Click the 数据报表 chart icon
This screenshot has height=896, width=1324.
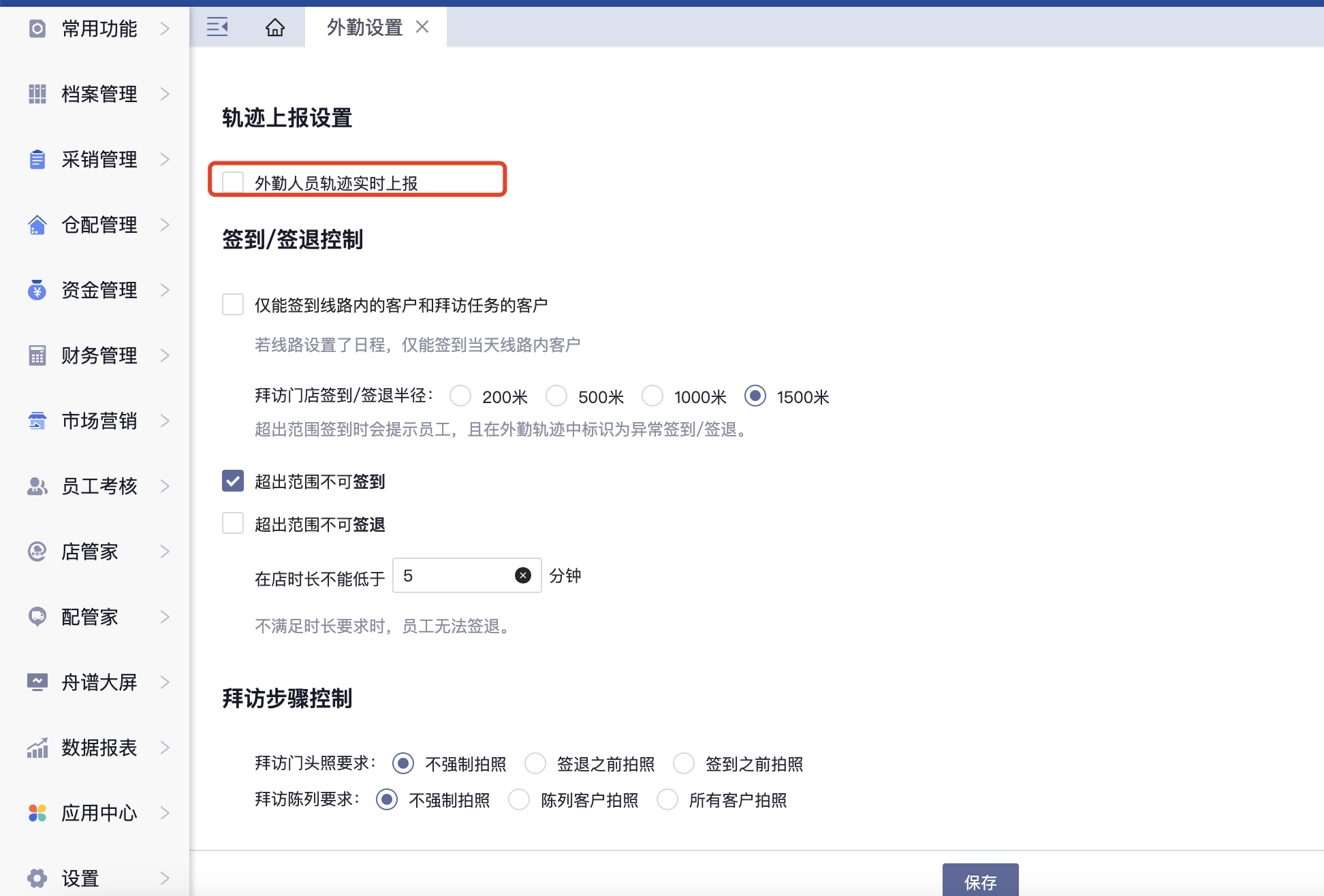point(37,748)
